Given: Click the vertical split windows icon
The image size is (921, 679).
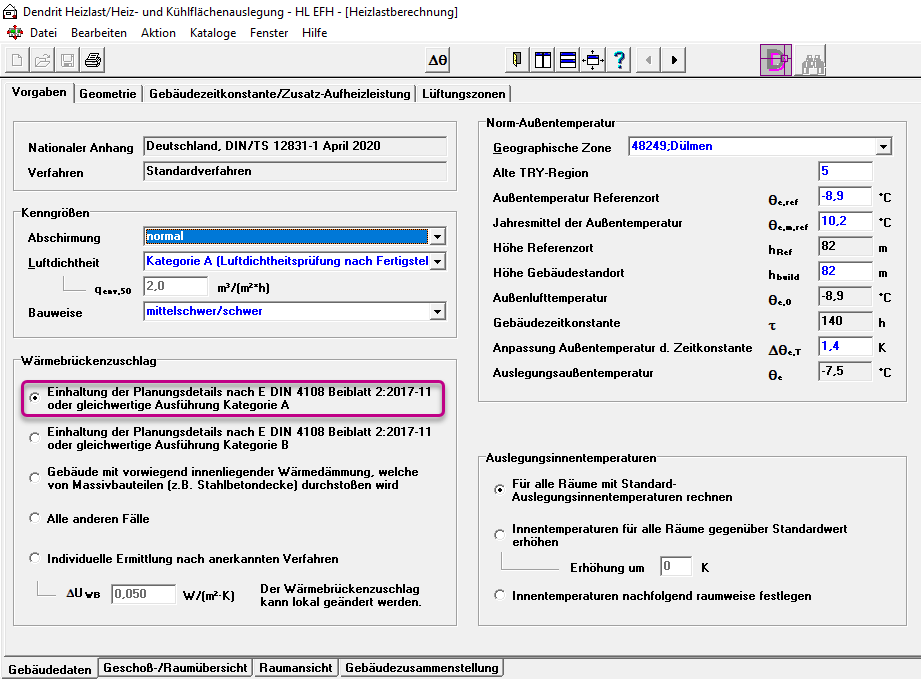Looking at the screenshot, I should coord(543,60).
